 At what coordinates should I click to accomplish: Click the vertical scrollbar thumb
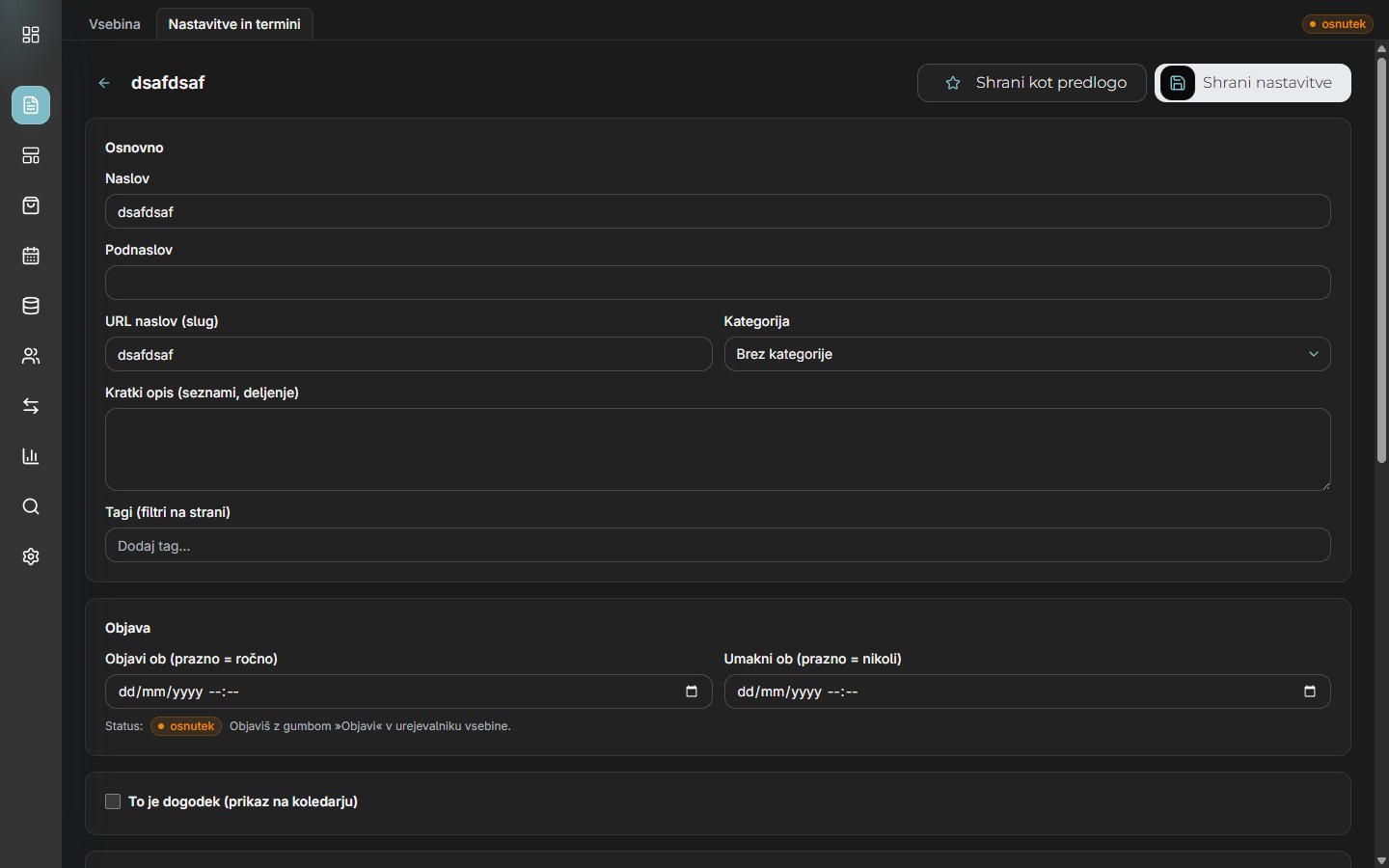coord(1381,260)
